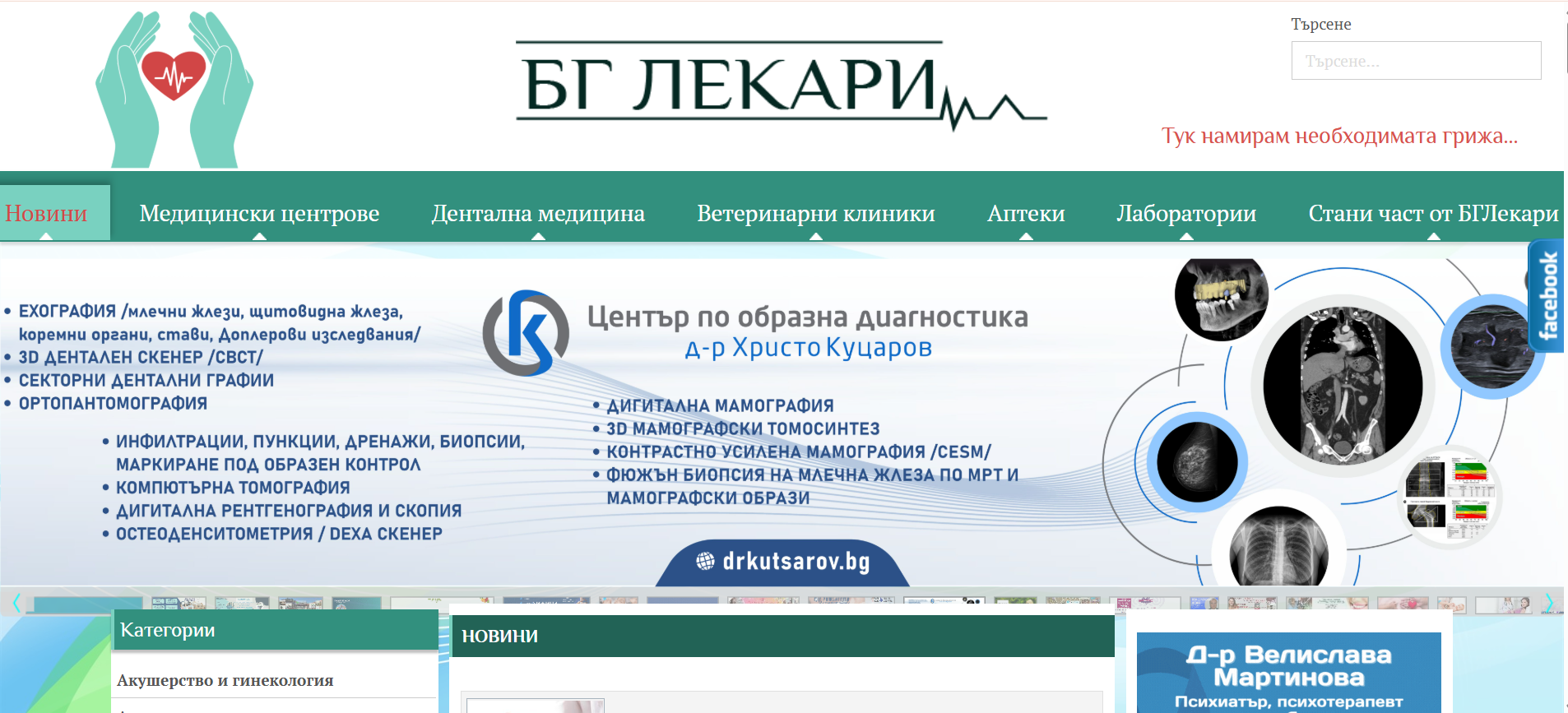Expand the Дентална медицина menu

(x=538, y=214)
